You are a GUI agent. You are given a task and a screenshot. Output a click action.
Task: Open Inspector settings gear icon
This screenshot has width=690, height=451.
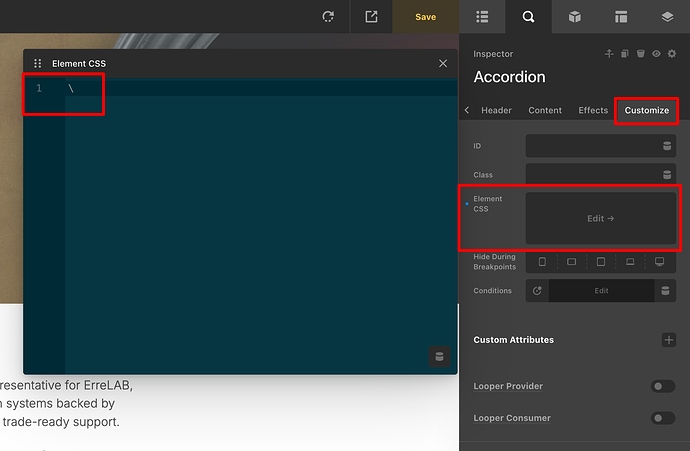(x=672, y=54)
